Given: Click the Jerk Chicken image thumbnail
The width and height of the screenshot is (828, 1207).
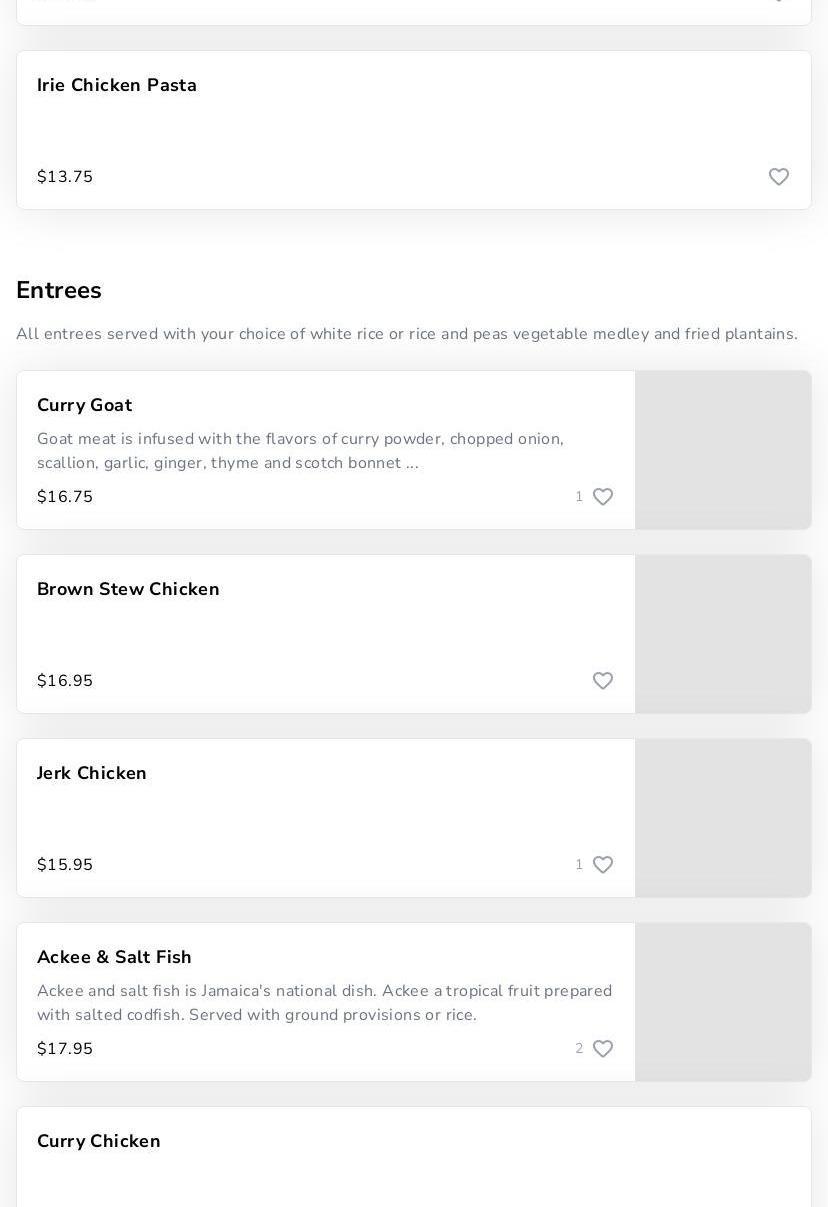Looking at the screenshot, I should point(723,818).
